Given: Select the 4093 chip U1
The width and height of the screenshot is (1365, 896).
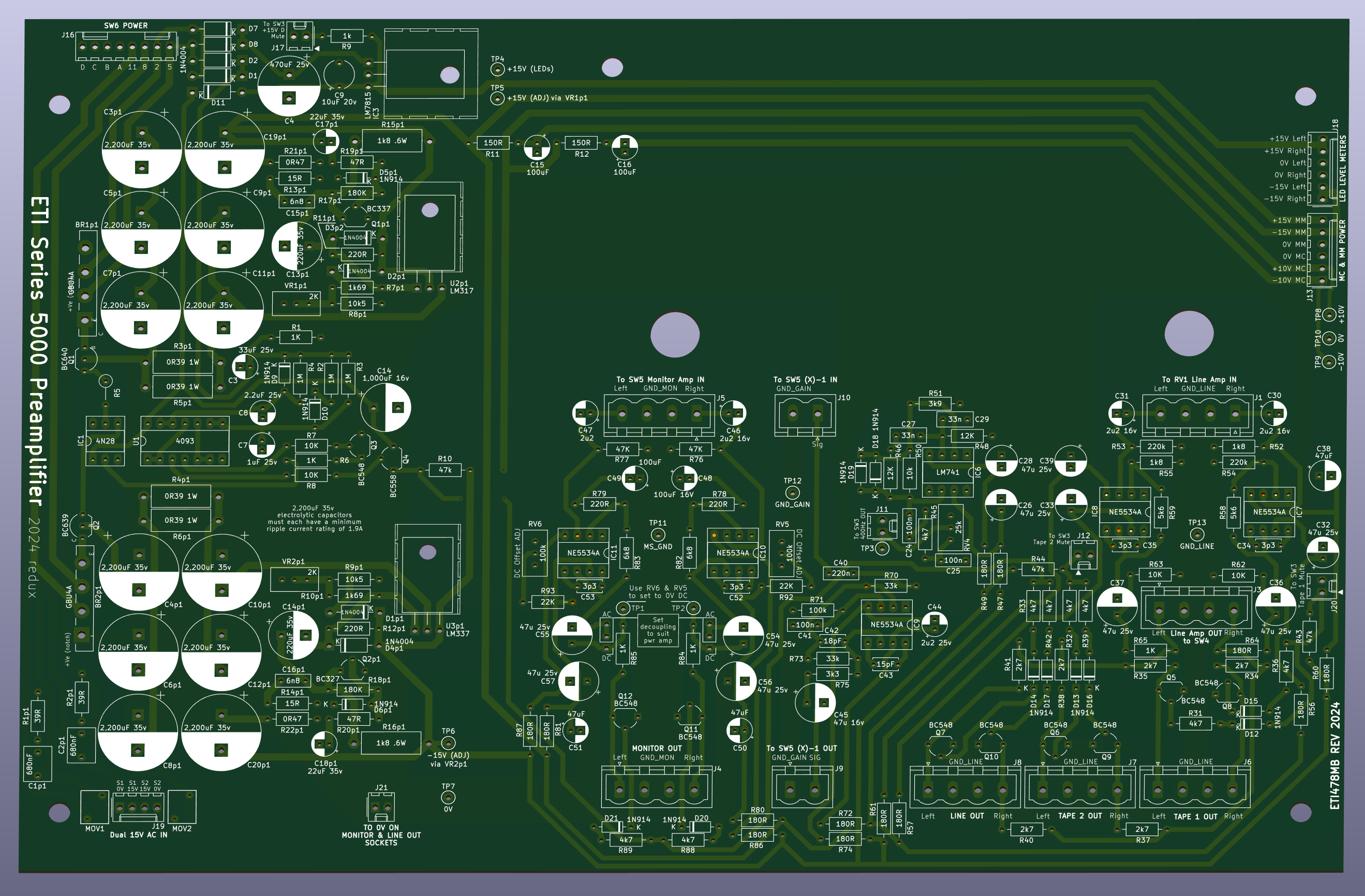Looking at the screenshot, I should coord(184,441).
